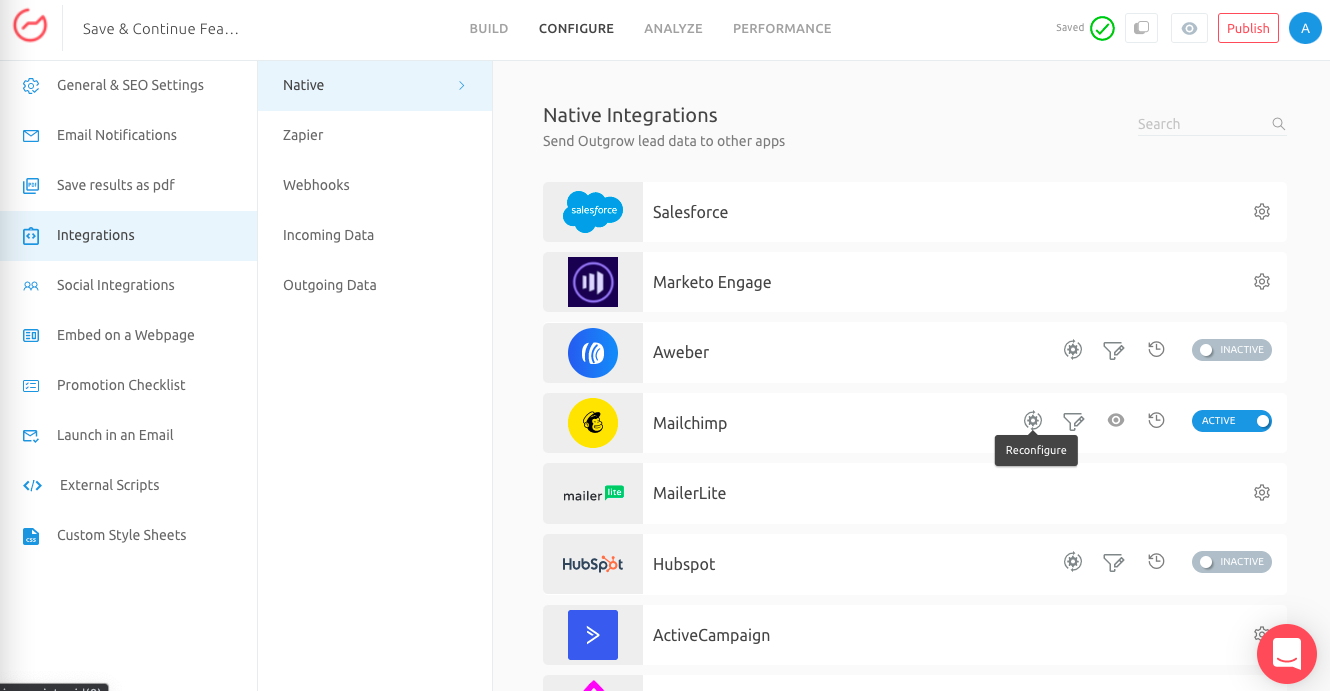
Task: Select Zapier in integrations submenu
Action: point(375,135)
